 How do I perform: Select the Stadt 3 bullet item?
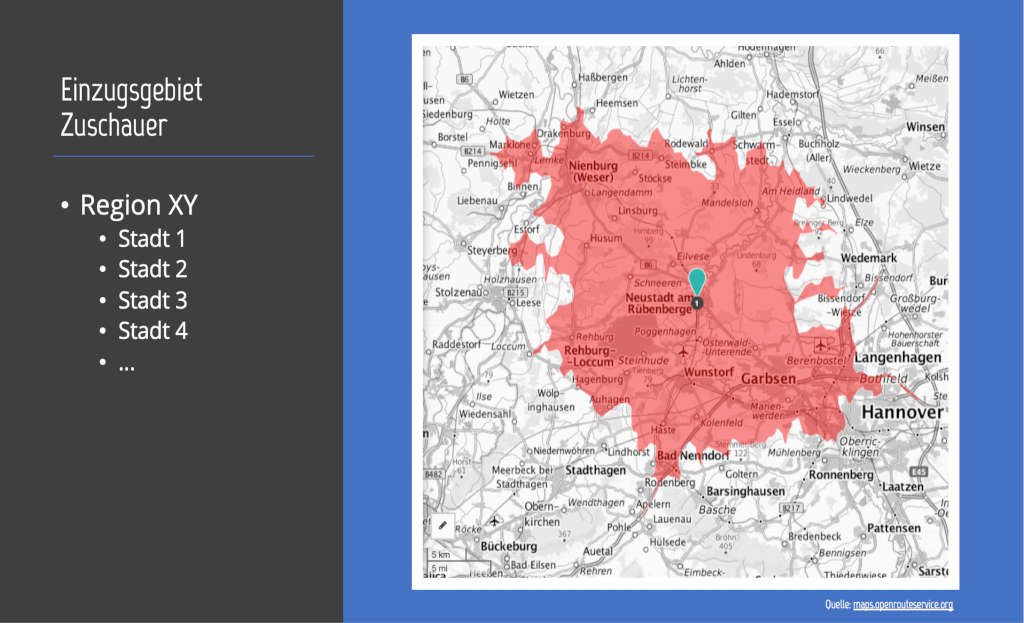152,300
